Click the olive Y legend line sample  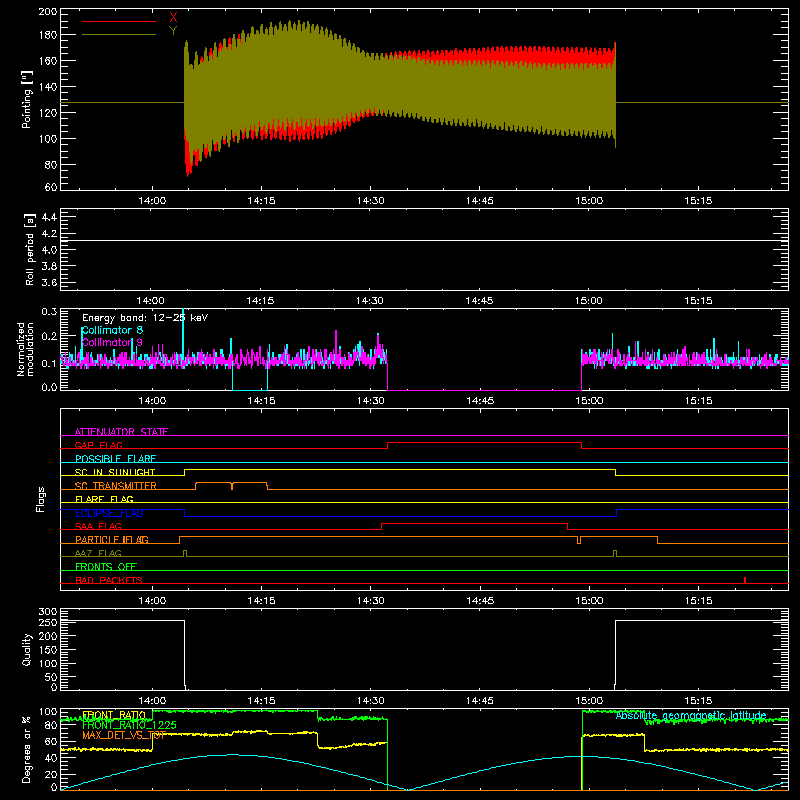click(x=119, y=35)
